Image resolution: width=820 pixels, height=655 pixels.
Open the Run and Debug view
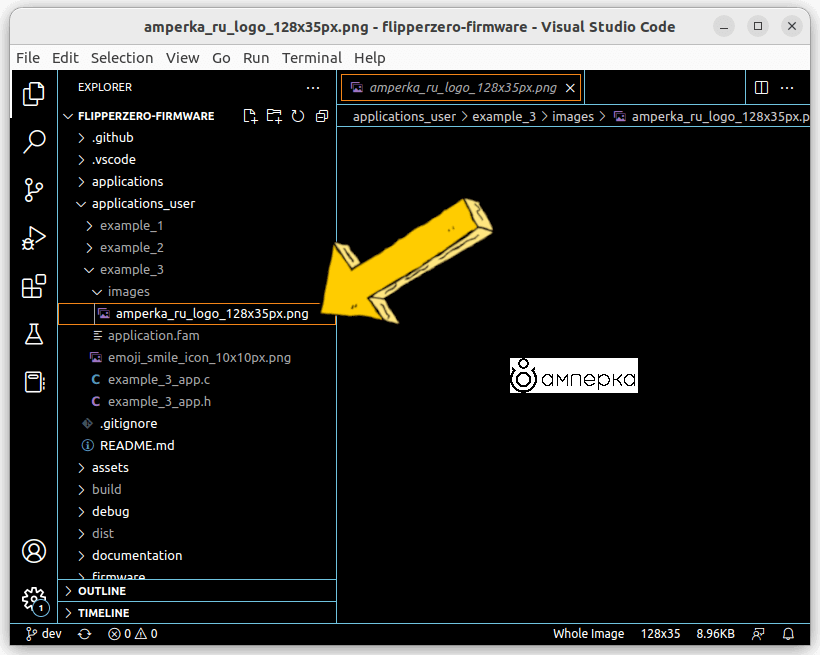pos(34,238)
